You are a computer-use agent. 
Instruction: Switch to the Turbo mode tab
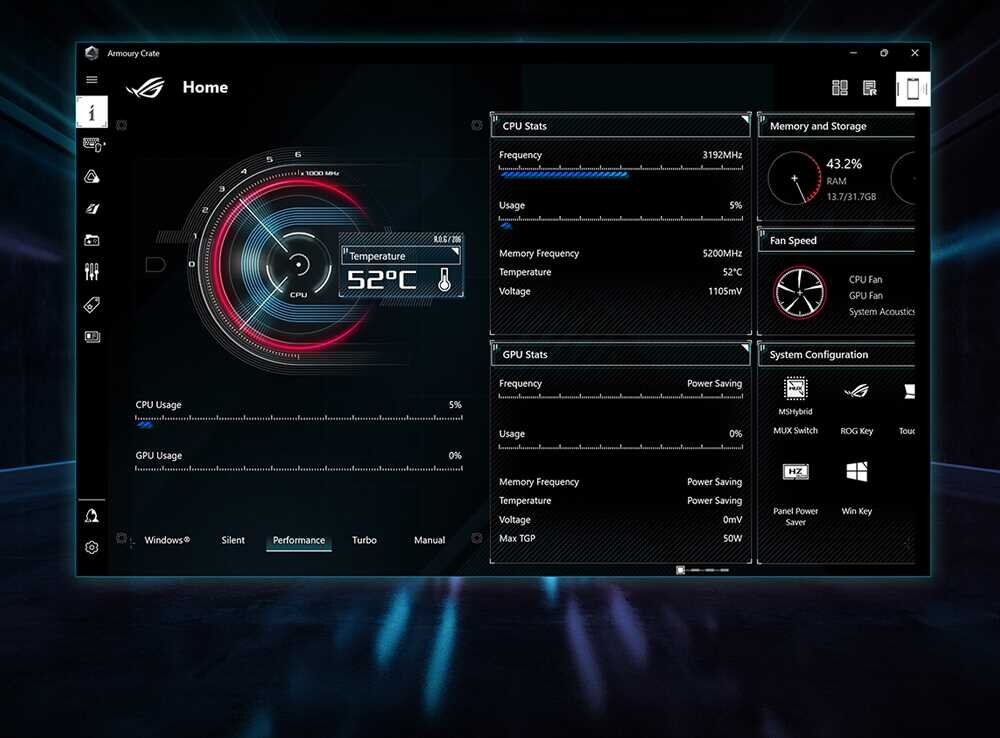coord(364,540)
